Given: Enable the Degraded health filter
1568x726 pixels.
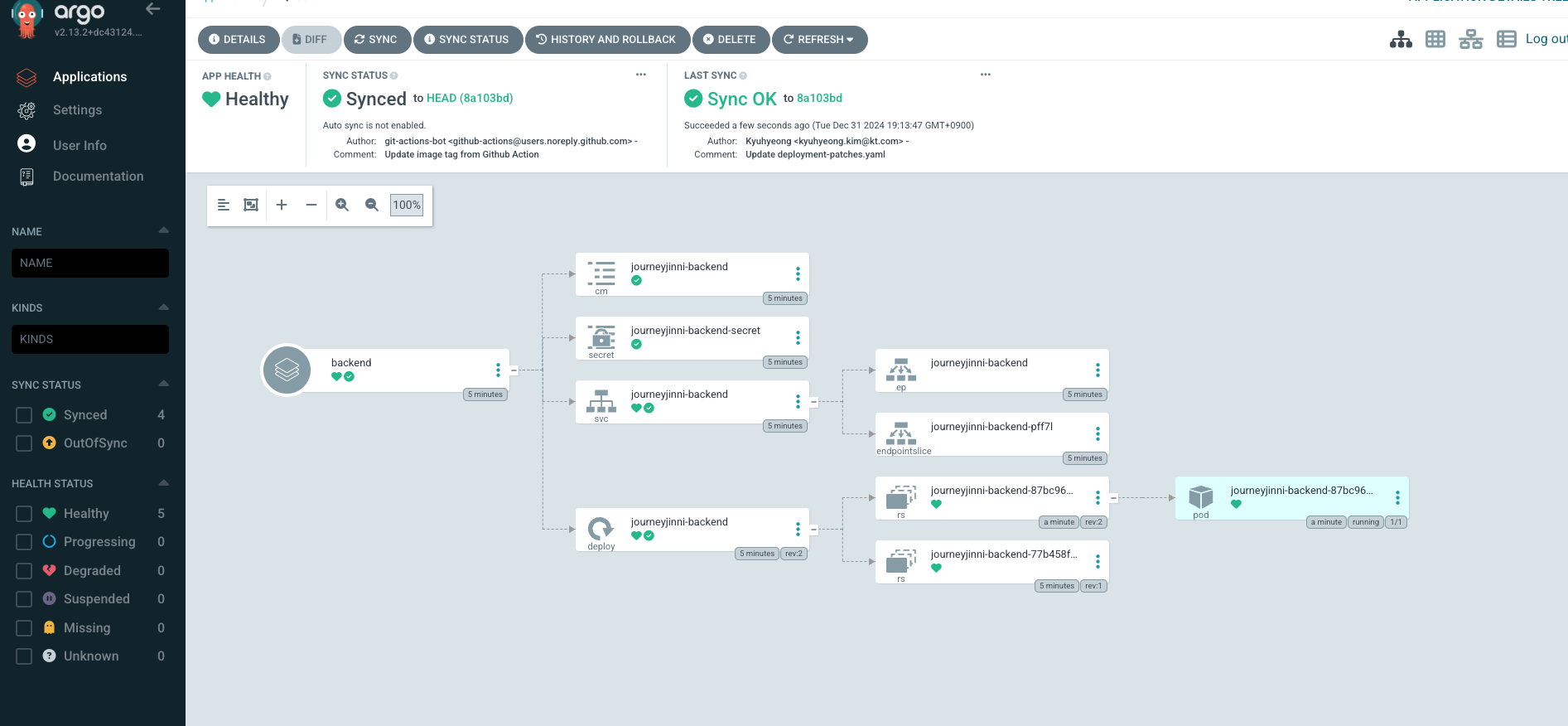Looking at the screenshot, I should click(24, 571).
